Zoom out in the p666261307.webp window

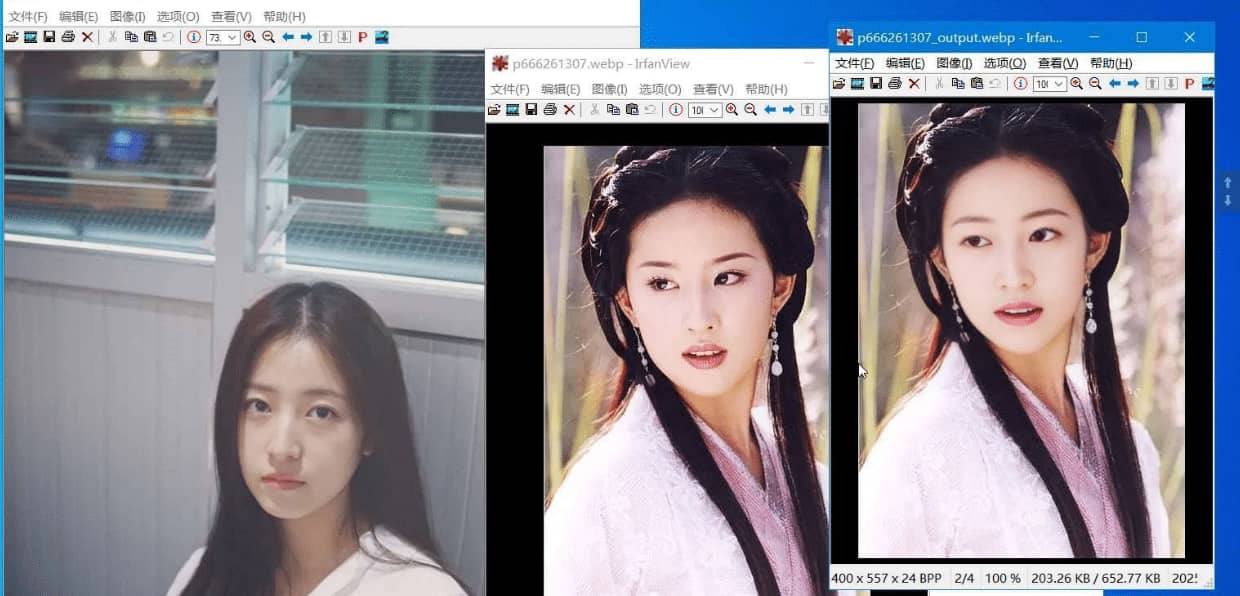pyautogui.click(x=750, y=110)
